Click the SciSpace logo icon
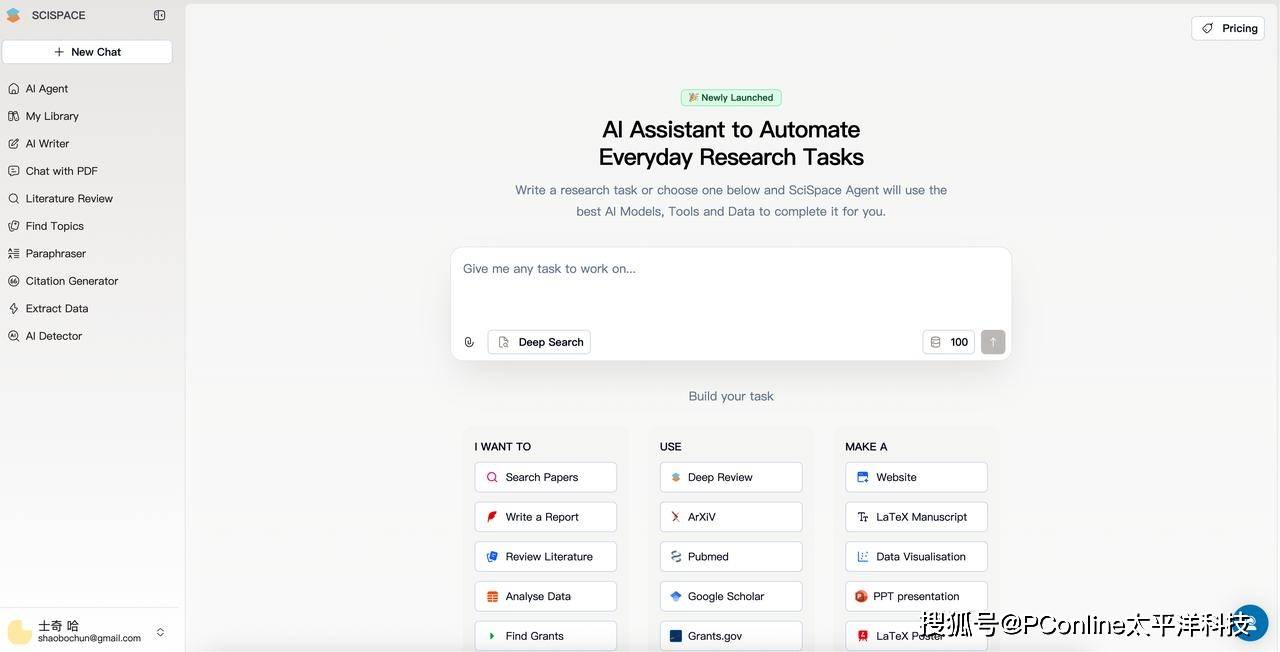This screenshot has width=1280, height=652. (x=13, y=15)
